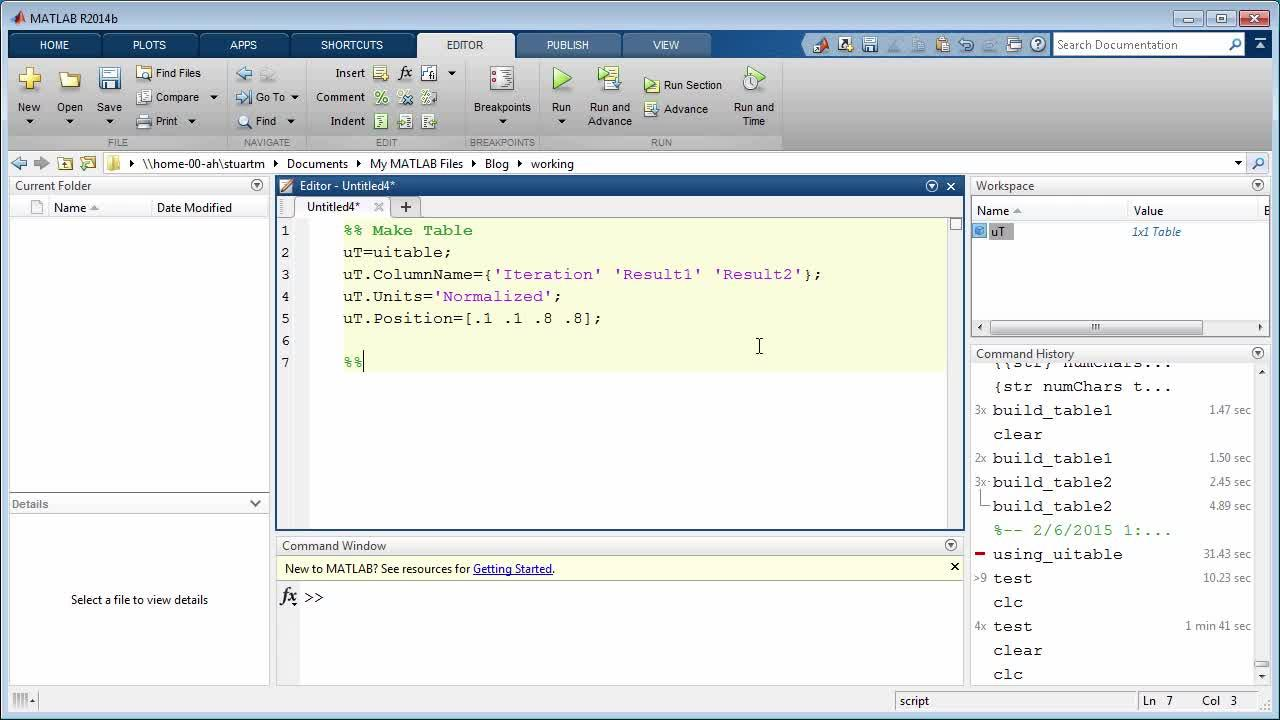This screenshot has width=1280, height=720.
Task: Switch to the APPS tab
Action: 243,45
